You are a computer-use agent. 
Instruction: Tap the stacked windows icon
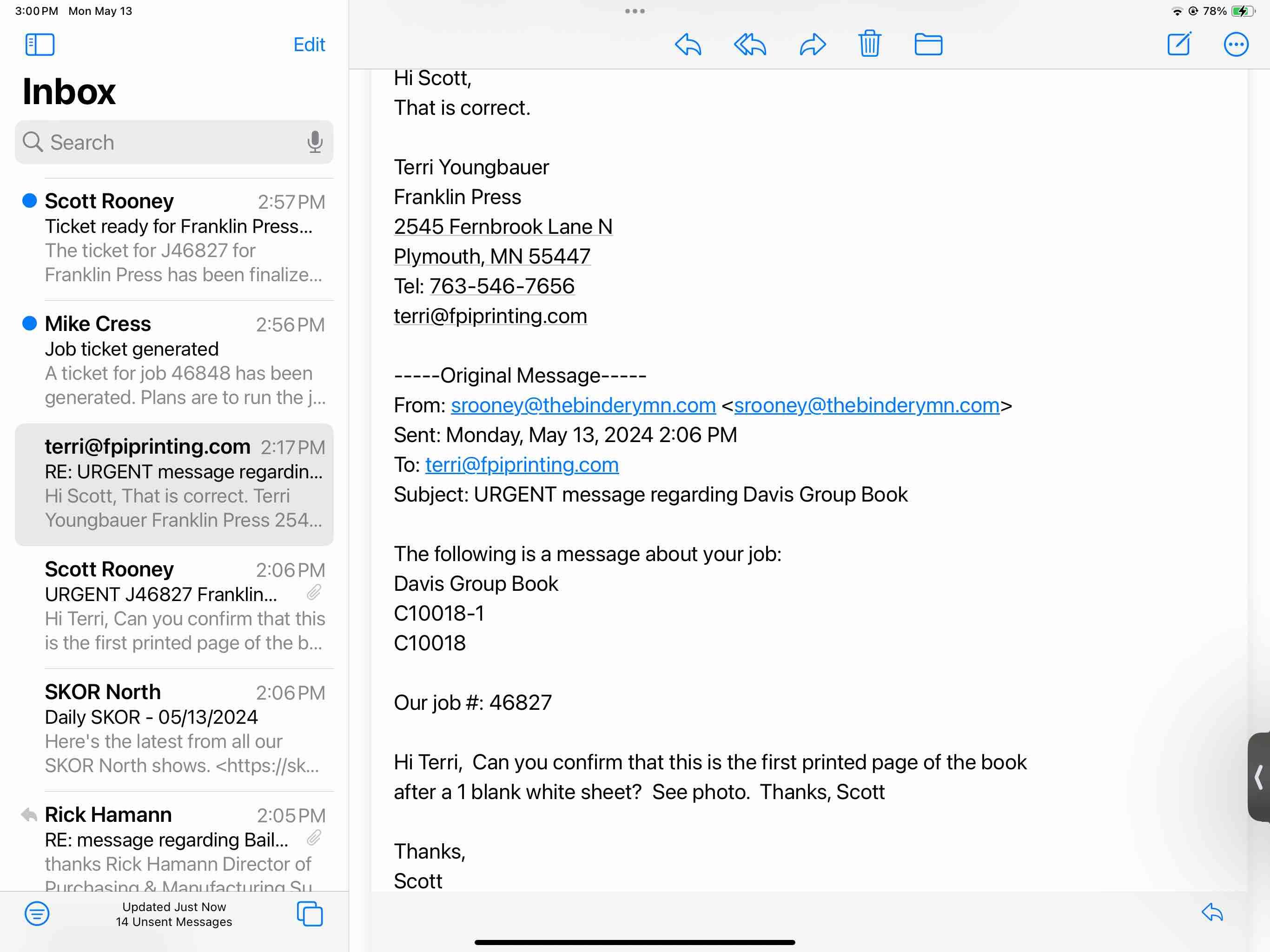310,913
